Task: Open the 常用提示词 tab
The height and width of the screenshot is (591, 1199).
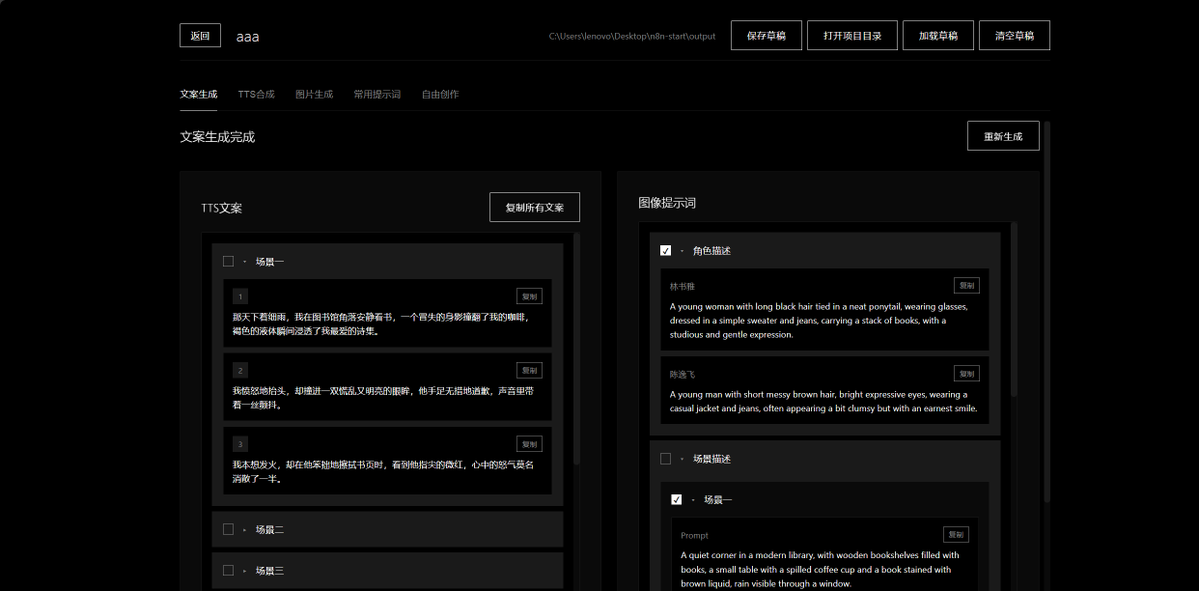Action: (377, 94)
